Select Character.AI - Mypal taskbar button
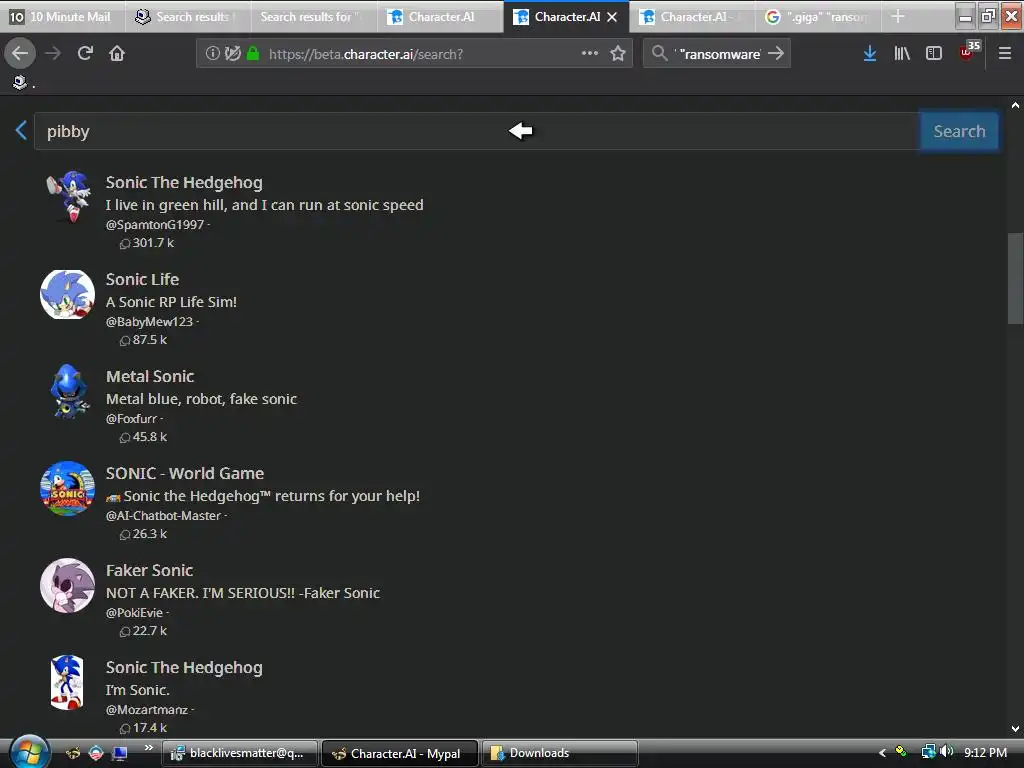Image resolution: width=1024 pixels, height=768 pixels. [400, 753]
